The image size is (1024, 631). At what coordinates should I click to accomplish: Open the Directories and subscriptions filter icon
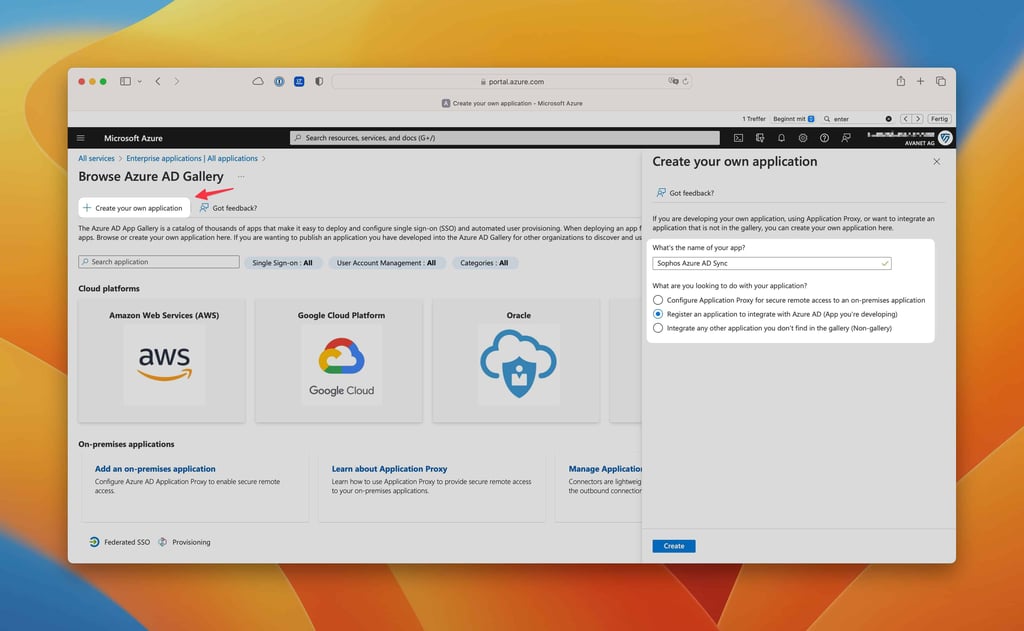(760, 138)
